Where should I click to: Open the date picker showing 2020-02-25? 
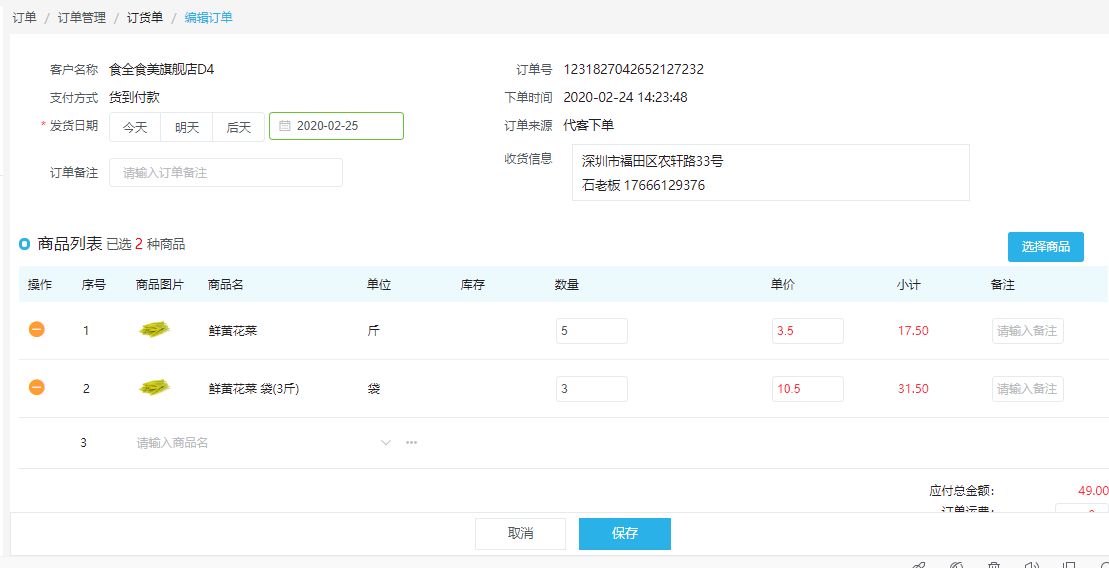tap(337, 126)
